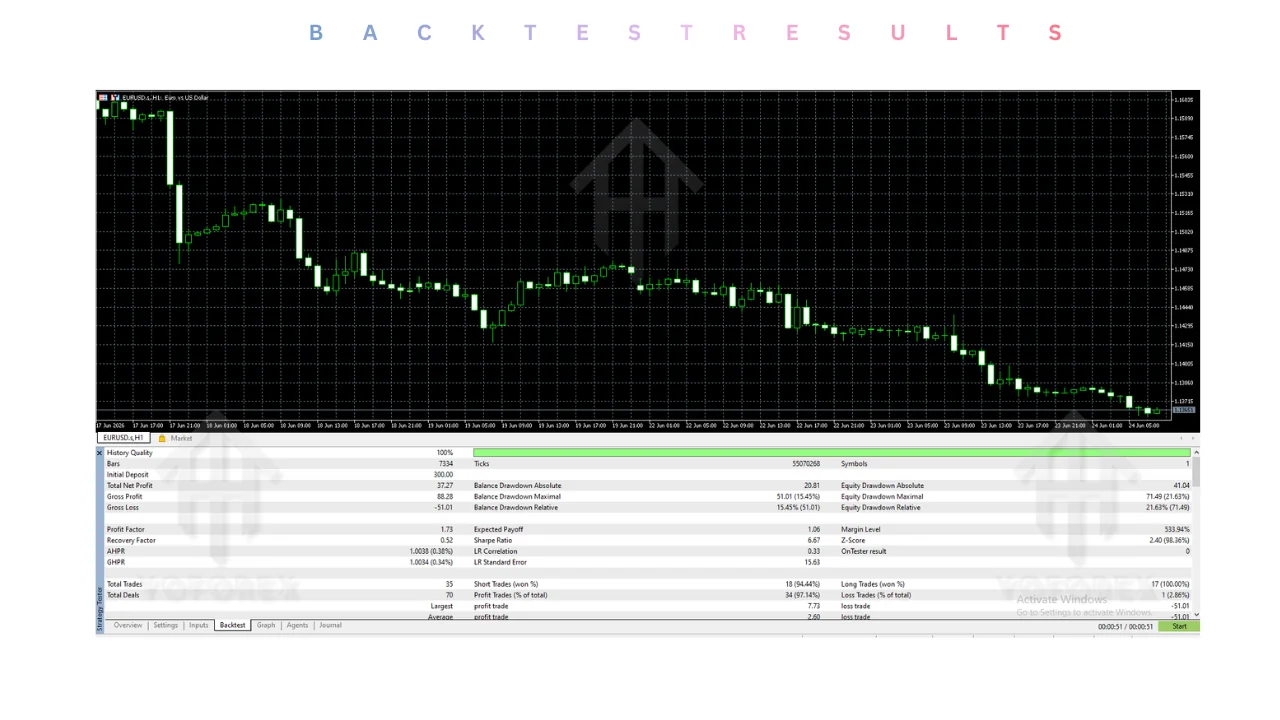Click the Recovery Factor value 0.52

[447, 541]
